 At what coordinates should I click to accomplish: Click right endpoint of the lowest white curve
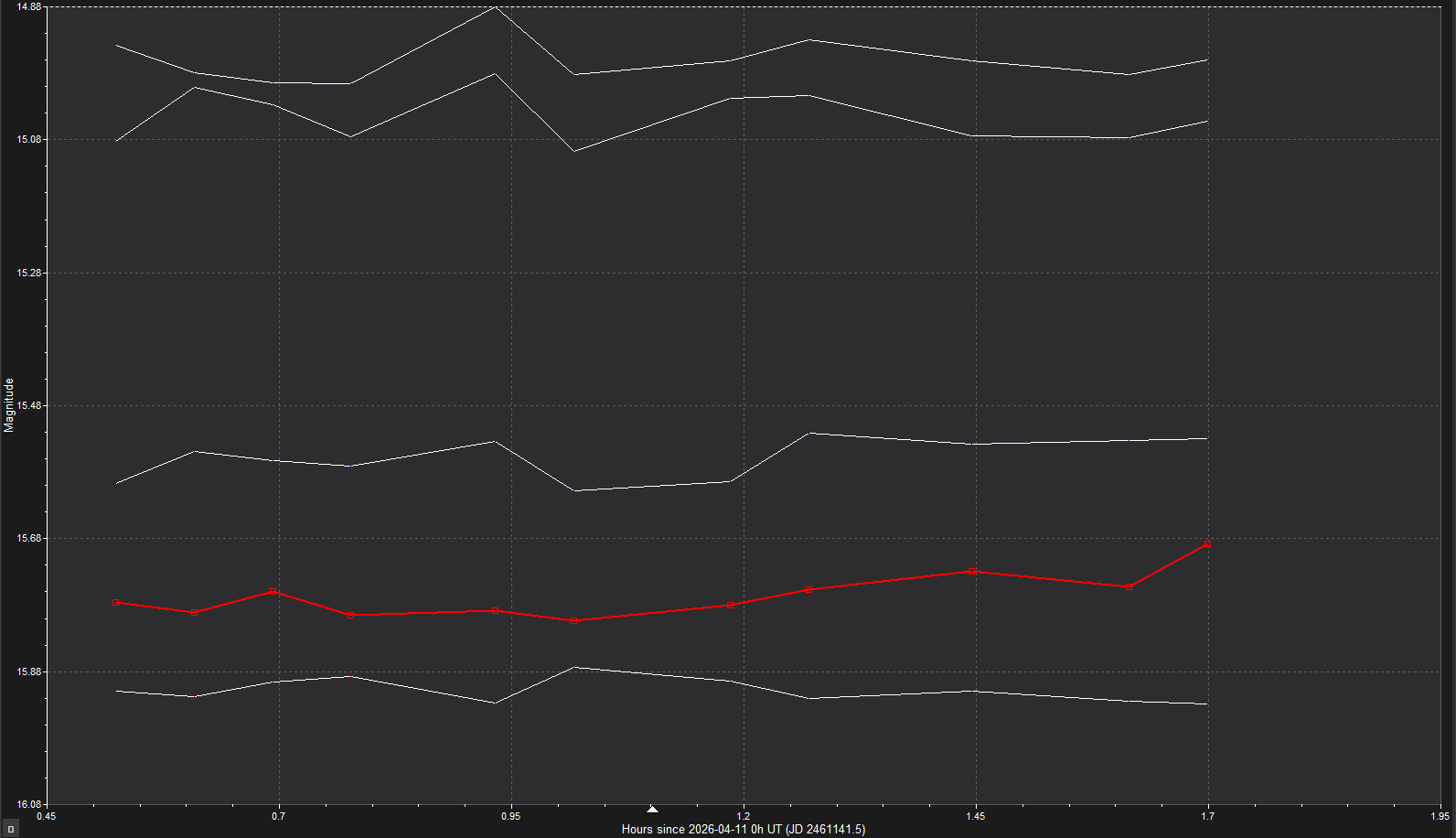coord(1207,704)
